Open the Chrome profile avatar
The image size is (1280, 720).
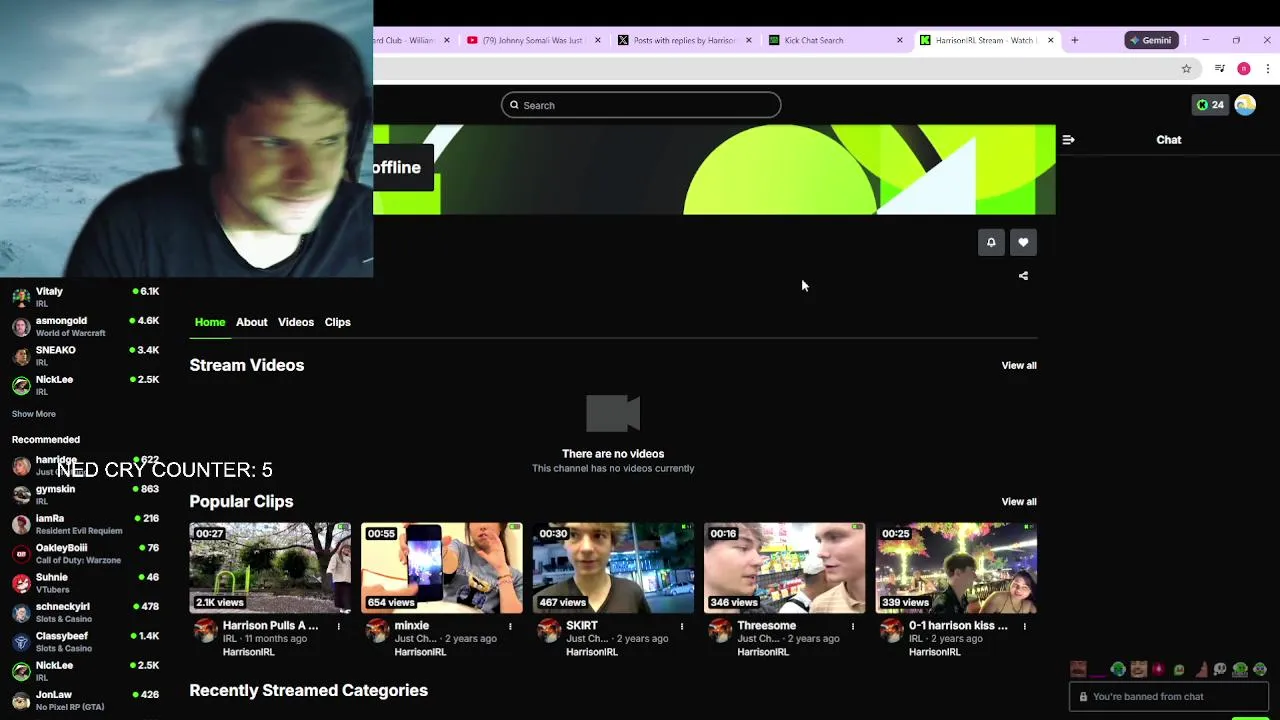pyautogui.click(x=1244, y=69)
